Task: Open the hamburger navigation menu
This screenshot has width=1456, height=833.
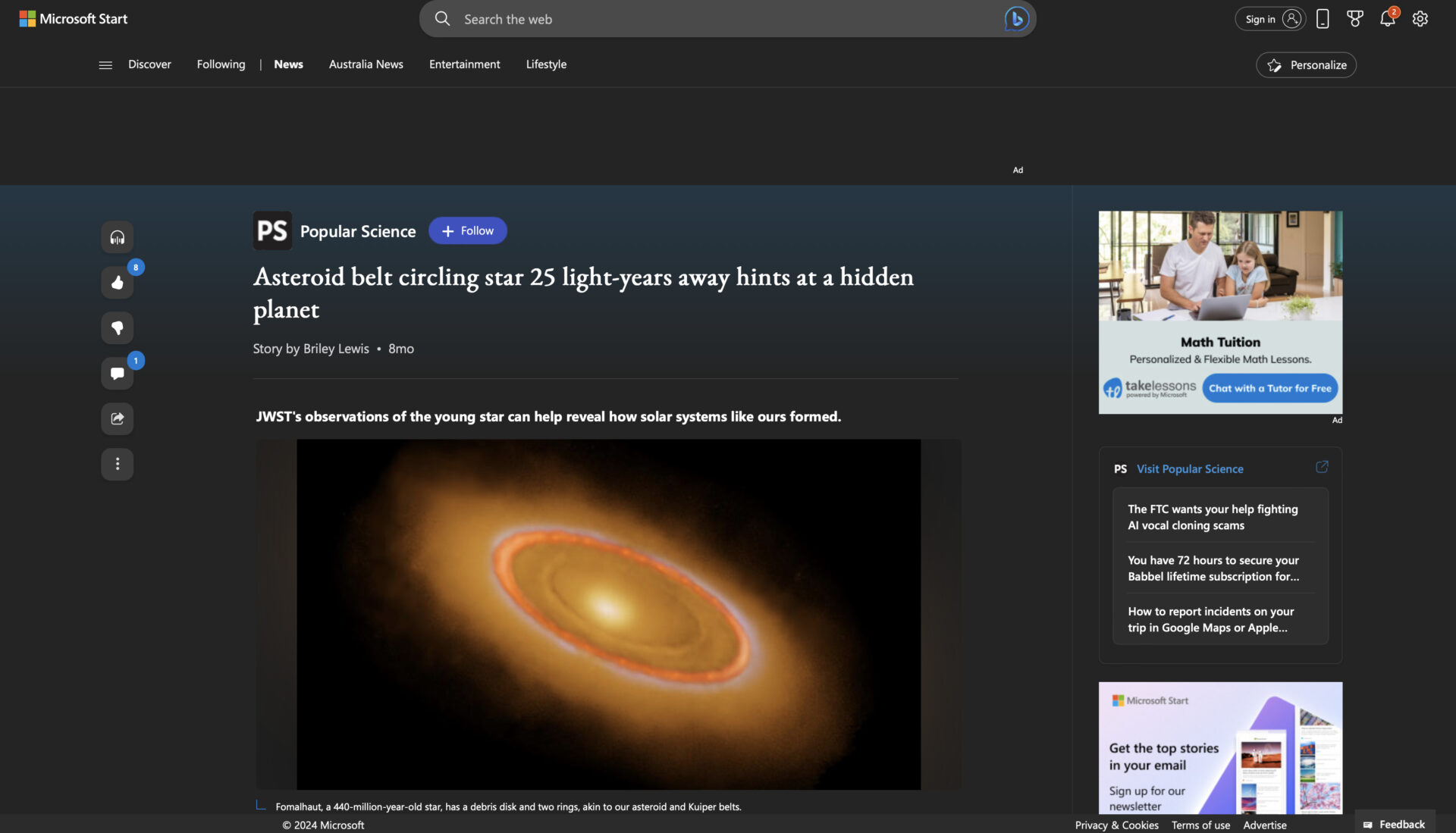Action: coord(105,65)
